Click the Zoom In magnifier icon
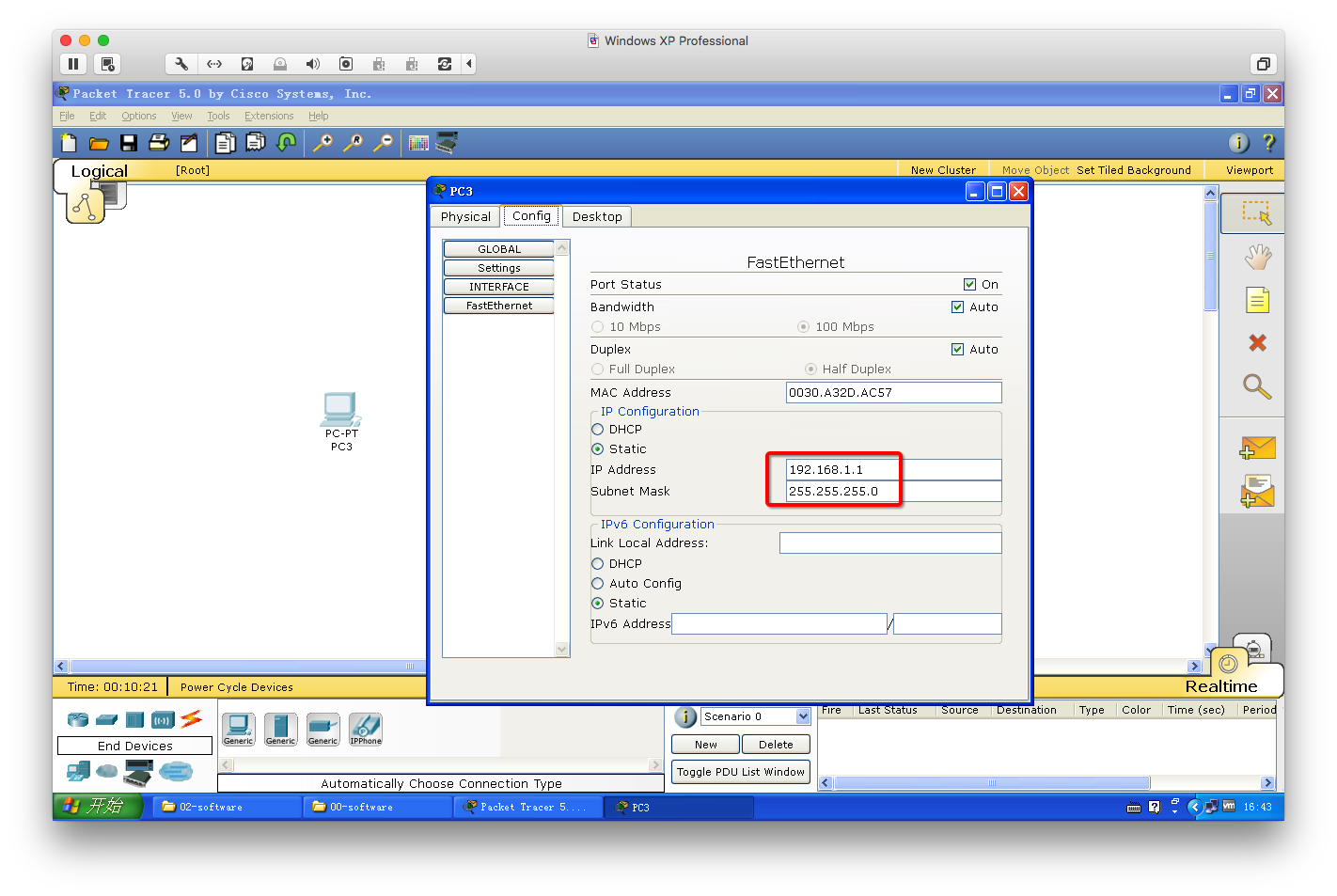 tap(322, 143)
